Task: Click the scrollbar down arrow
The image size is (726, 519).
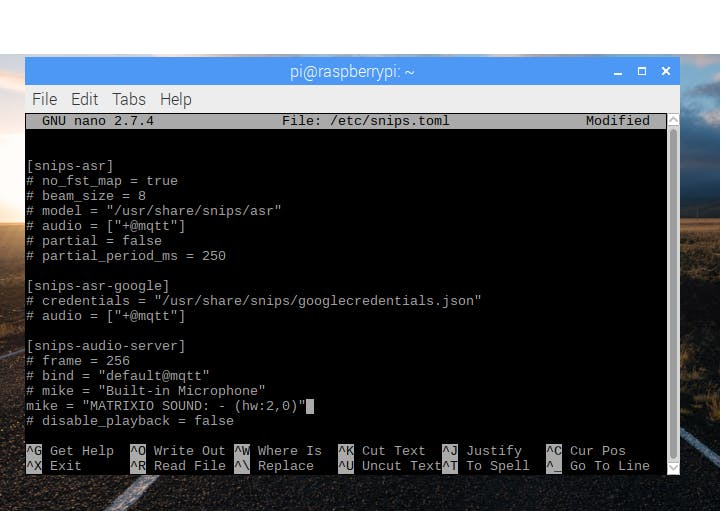Action: [x=673, y=468]
